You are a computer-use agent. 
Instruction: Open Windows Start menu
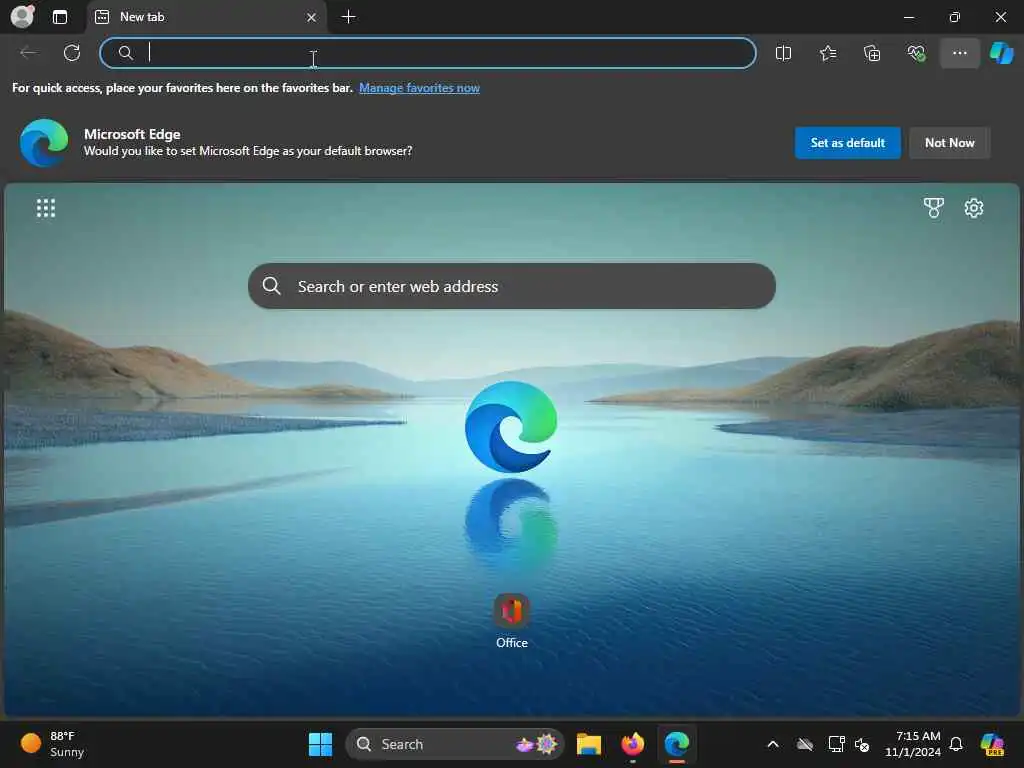(320, 744)
